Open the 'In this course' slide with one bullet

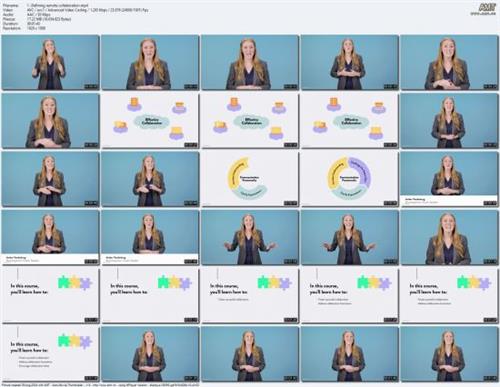250,296
